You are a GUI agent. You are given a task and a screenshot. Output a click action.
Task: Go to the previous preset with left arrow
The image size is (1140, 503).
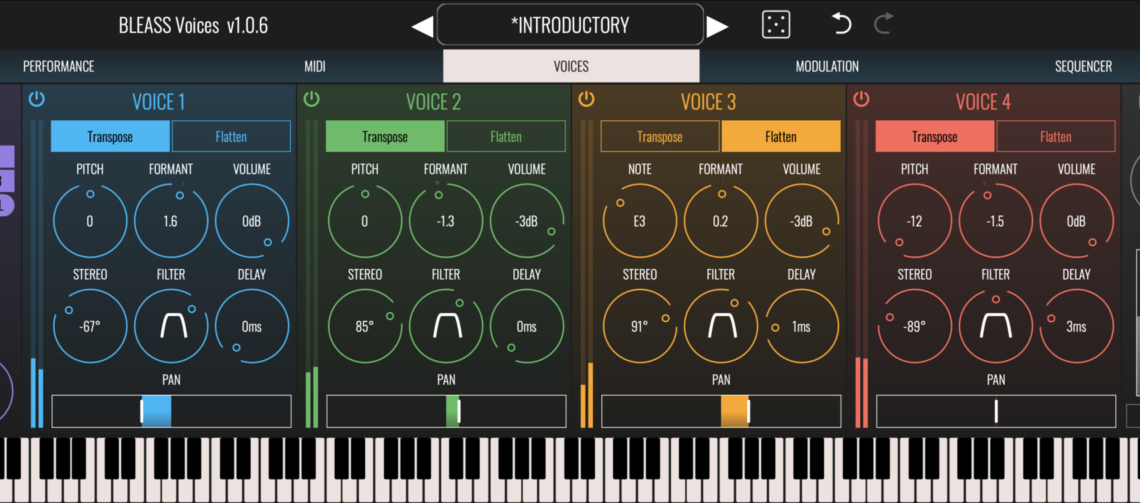click(422, 26)
